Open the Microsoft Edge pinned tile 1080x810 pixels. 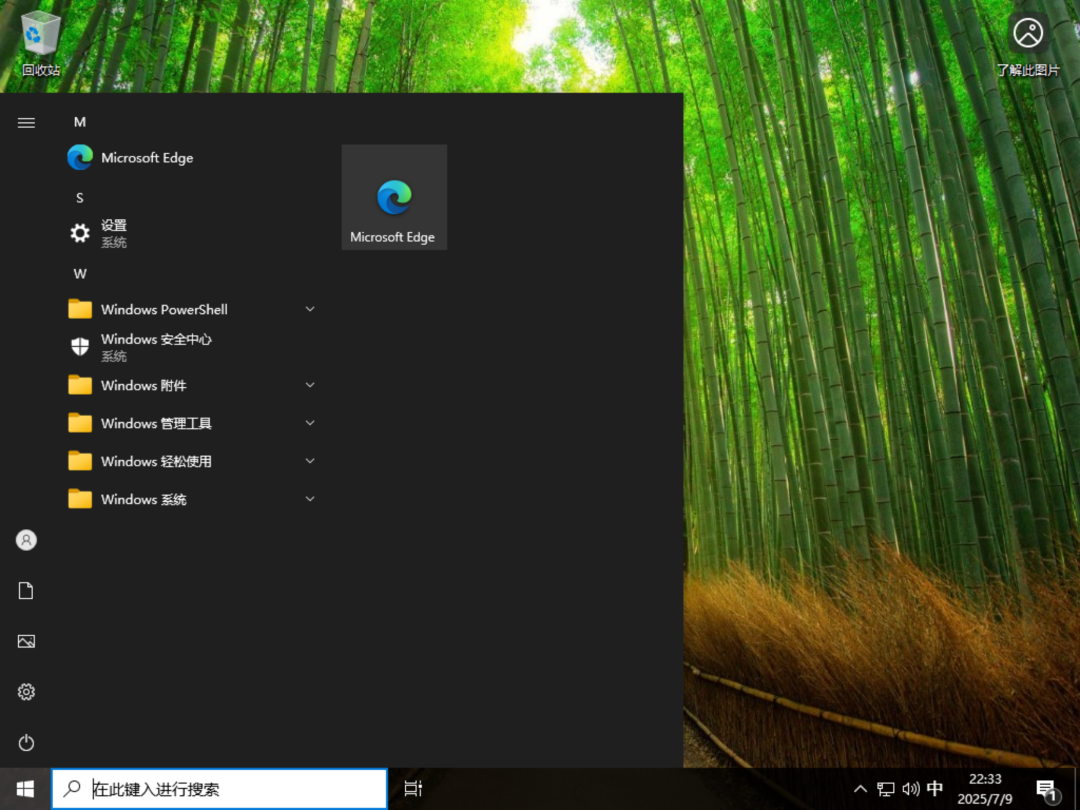pyautogui.click(x=394, y=197)
